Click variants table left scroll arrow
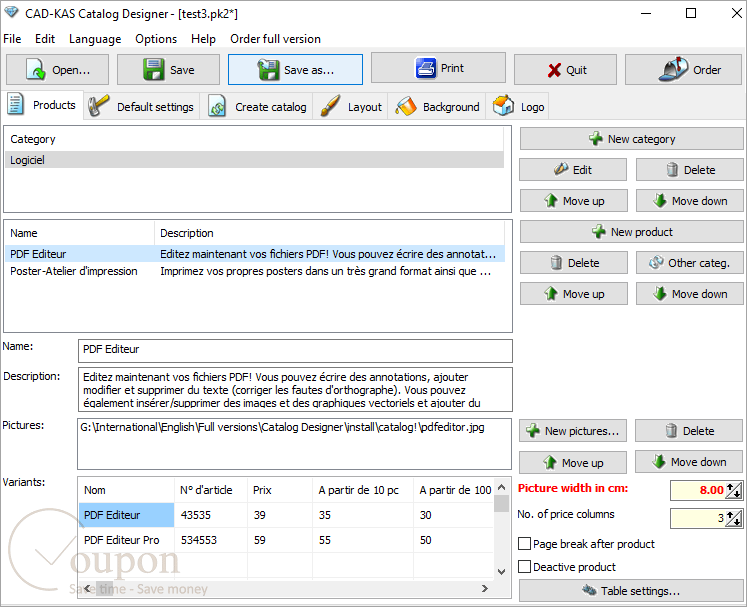The image size is (747, 607). tap(87, 588)
